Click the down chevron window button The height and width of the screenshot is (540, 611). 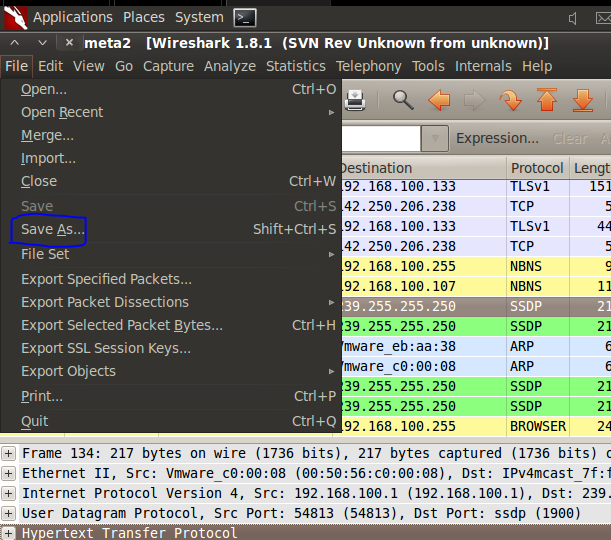pyautogui.click(x=42, y=42)
